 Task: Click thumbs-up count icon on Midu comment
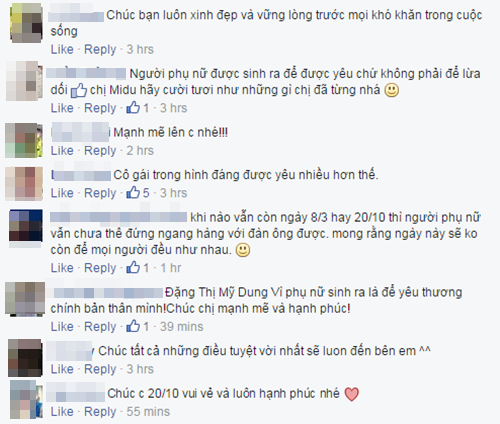pos(133,108)
